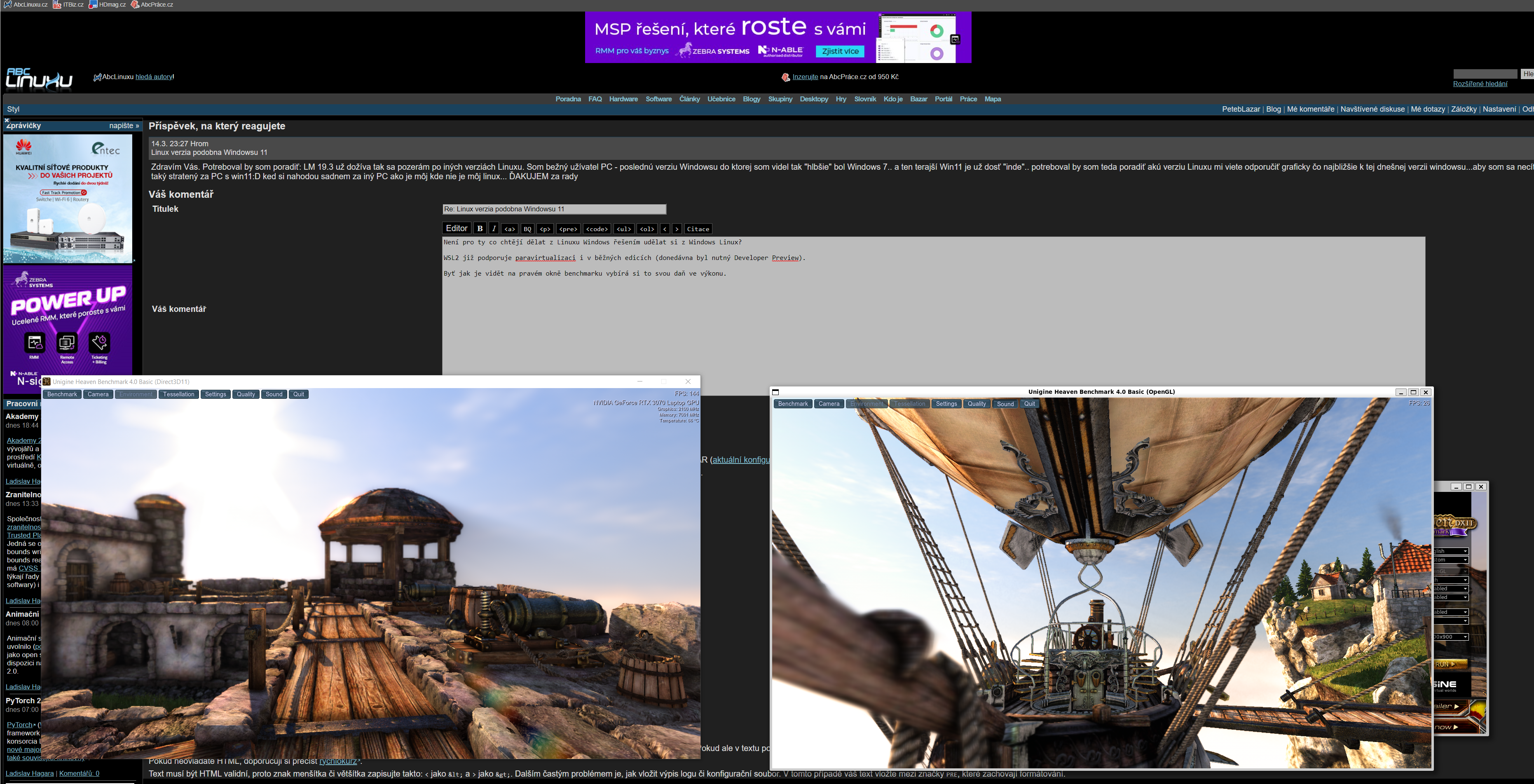
Task: Insert <pre> tag from editor toolbar
Action: coord(568,229)
